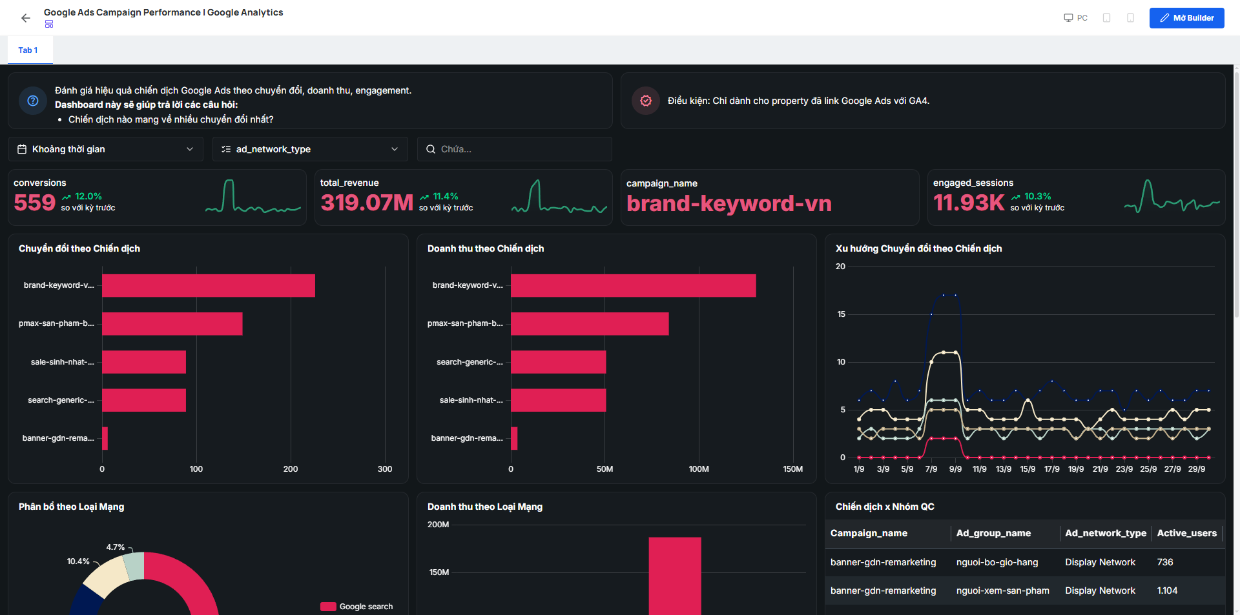Click the Mở Builder button
The height and width of the screenshot is (615, 1240).
coord(1187,18)
